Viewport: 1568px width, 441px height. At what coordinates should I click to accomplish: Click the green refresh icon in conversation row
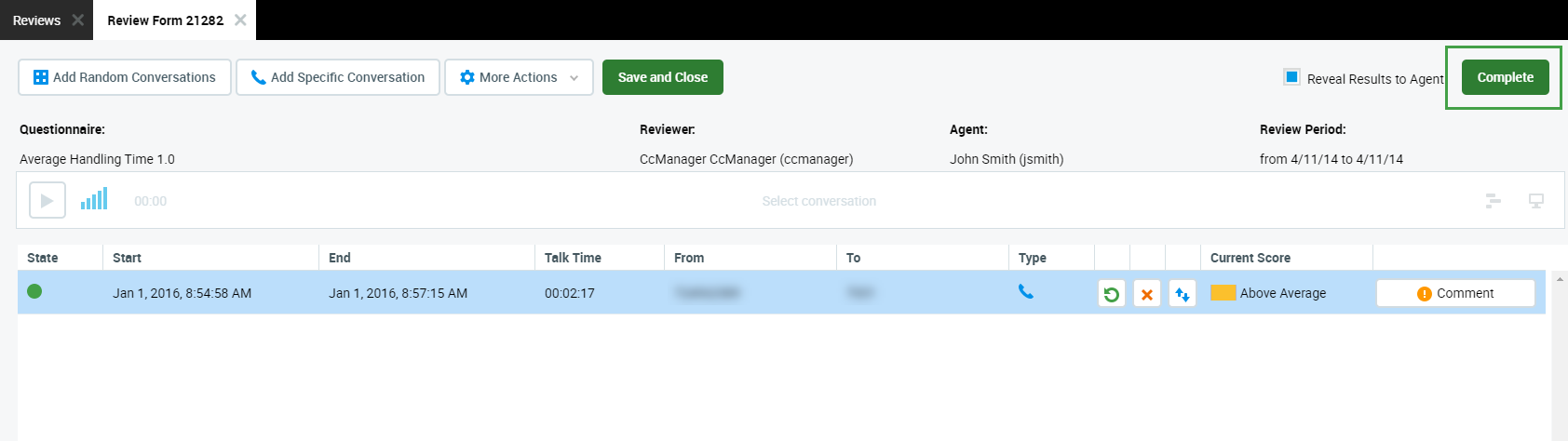tap(1111, 294)
